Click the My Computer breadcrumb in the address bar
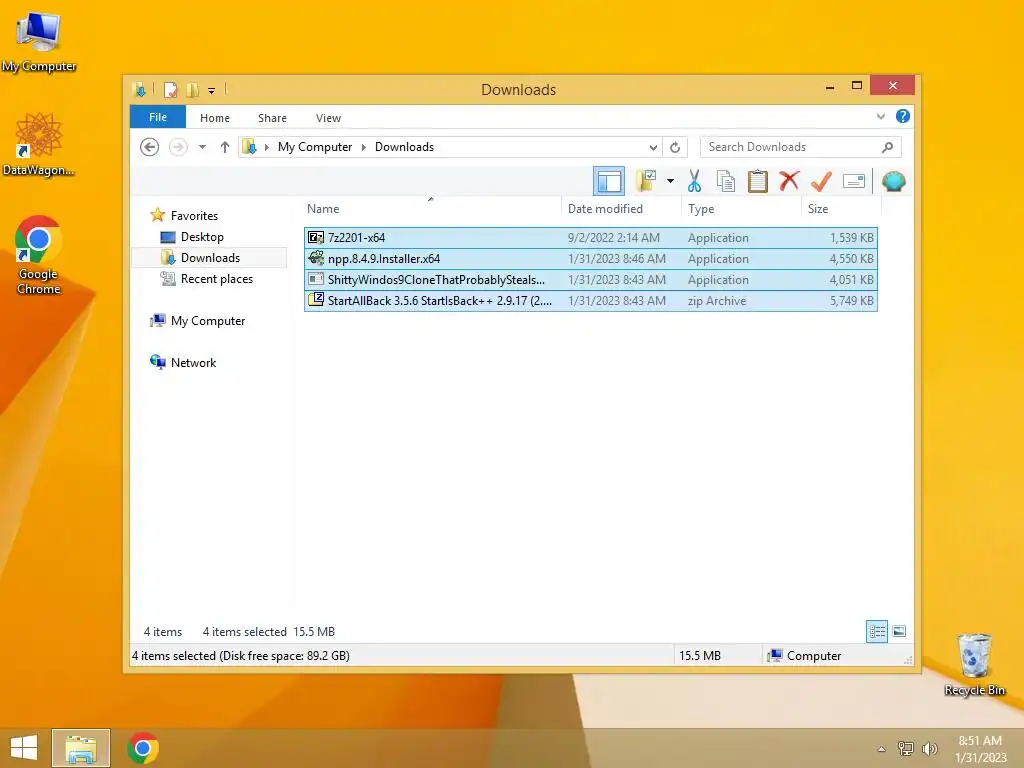 [315, 147]
